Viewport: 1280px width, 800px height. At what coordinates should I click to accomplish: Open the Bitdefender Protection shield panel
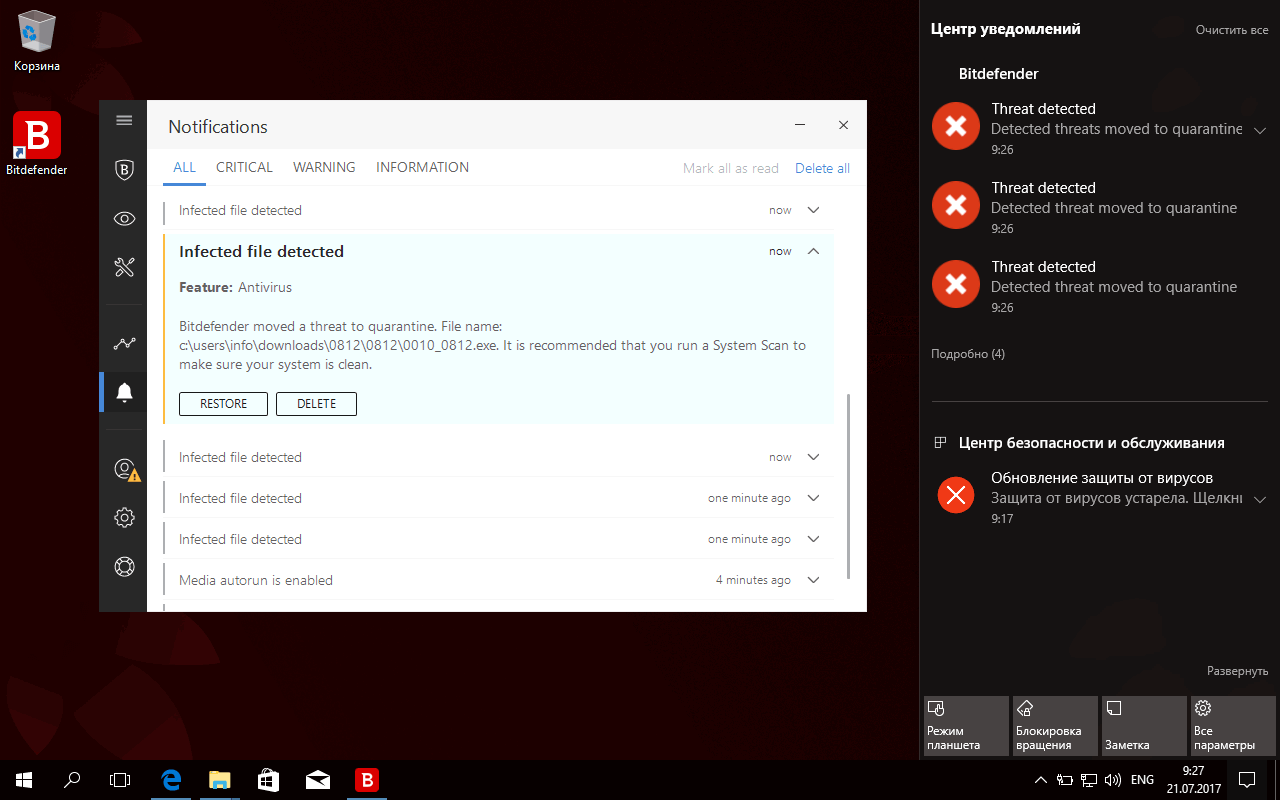123,170
